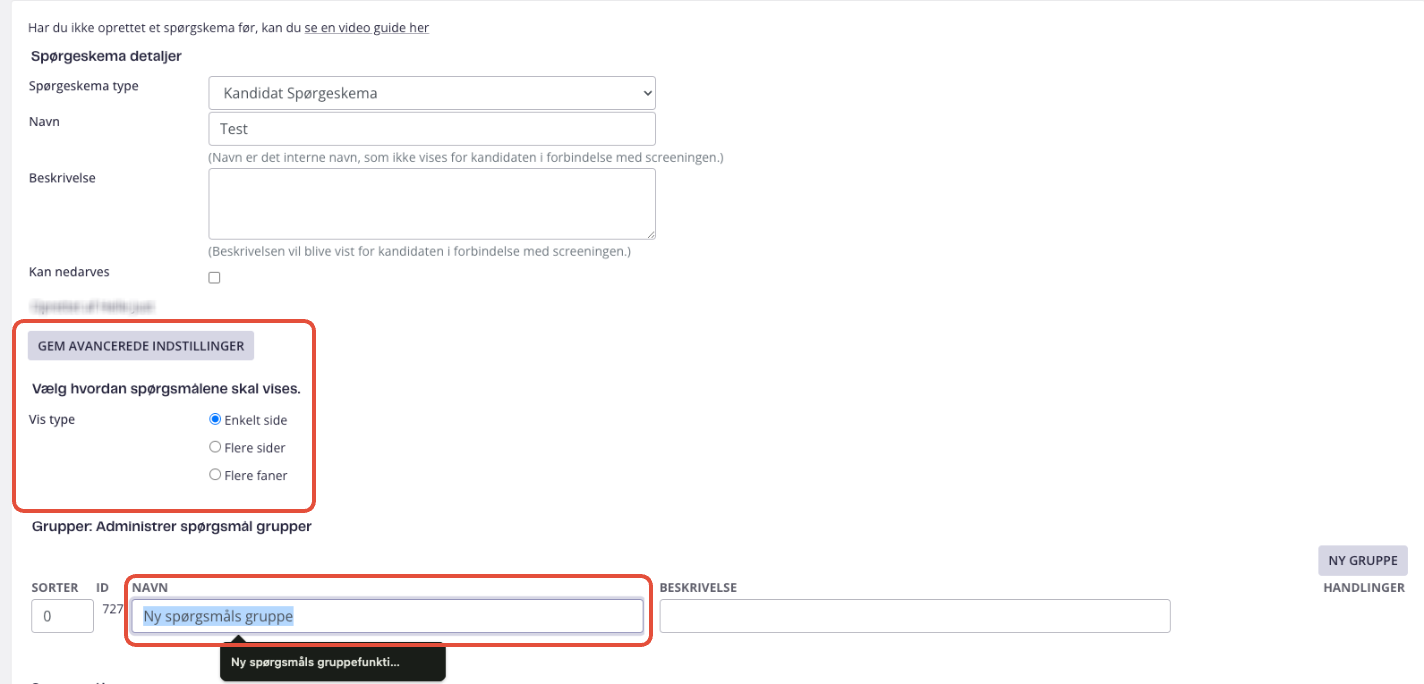This screenshot has height=684, width=1424.
Task: Click 'Gem avancerede indstillinger' button
Action: tap(141, 346)
